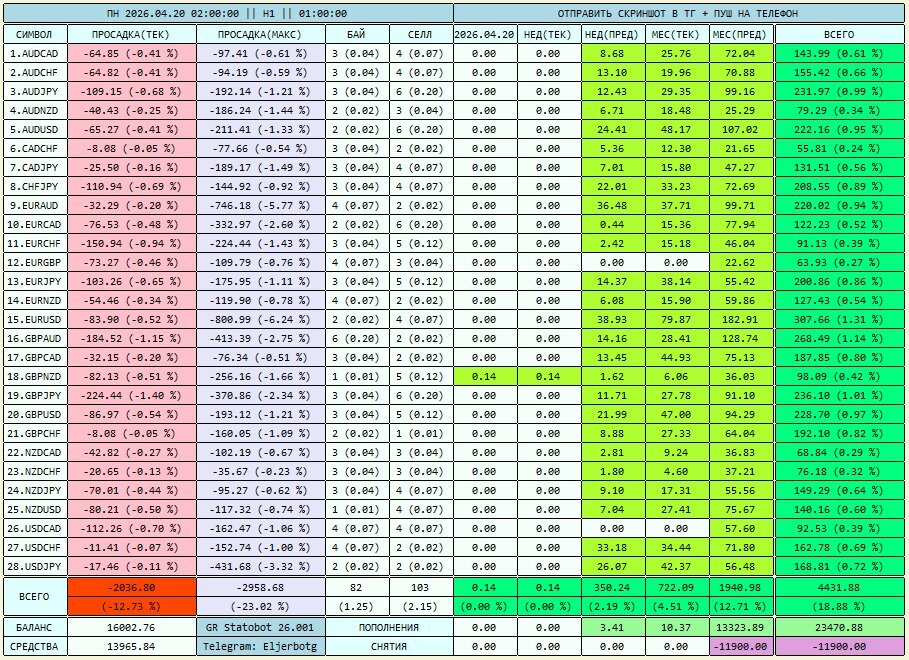Click the total max drawdown -2958.68
The image size is (909, 660).
(x=260, y=588)
